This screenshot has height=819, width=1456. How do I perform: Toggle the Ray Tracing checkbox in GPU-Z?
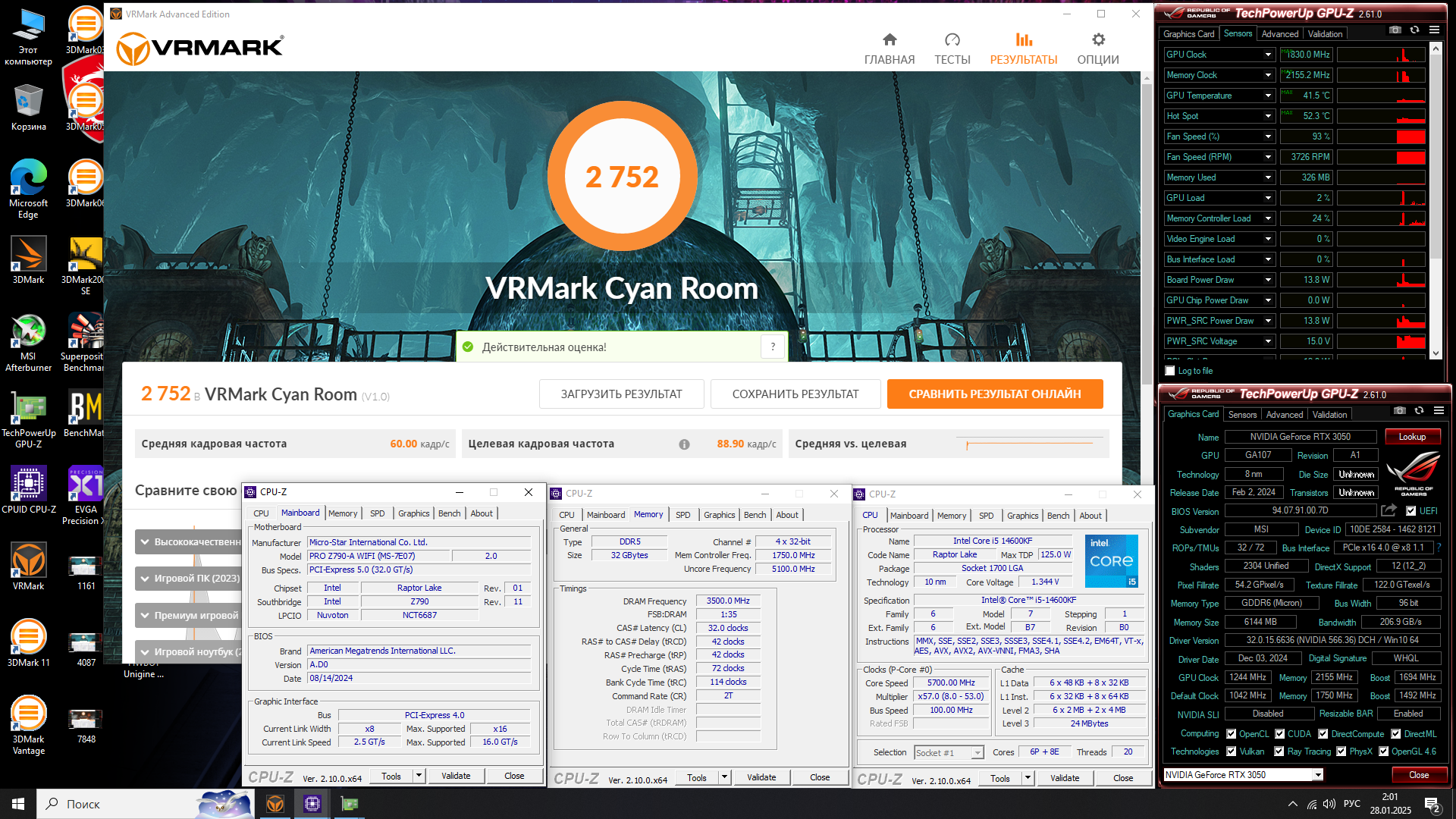coord(1279,752)
